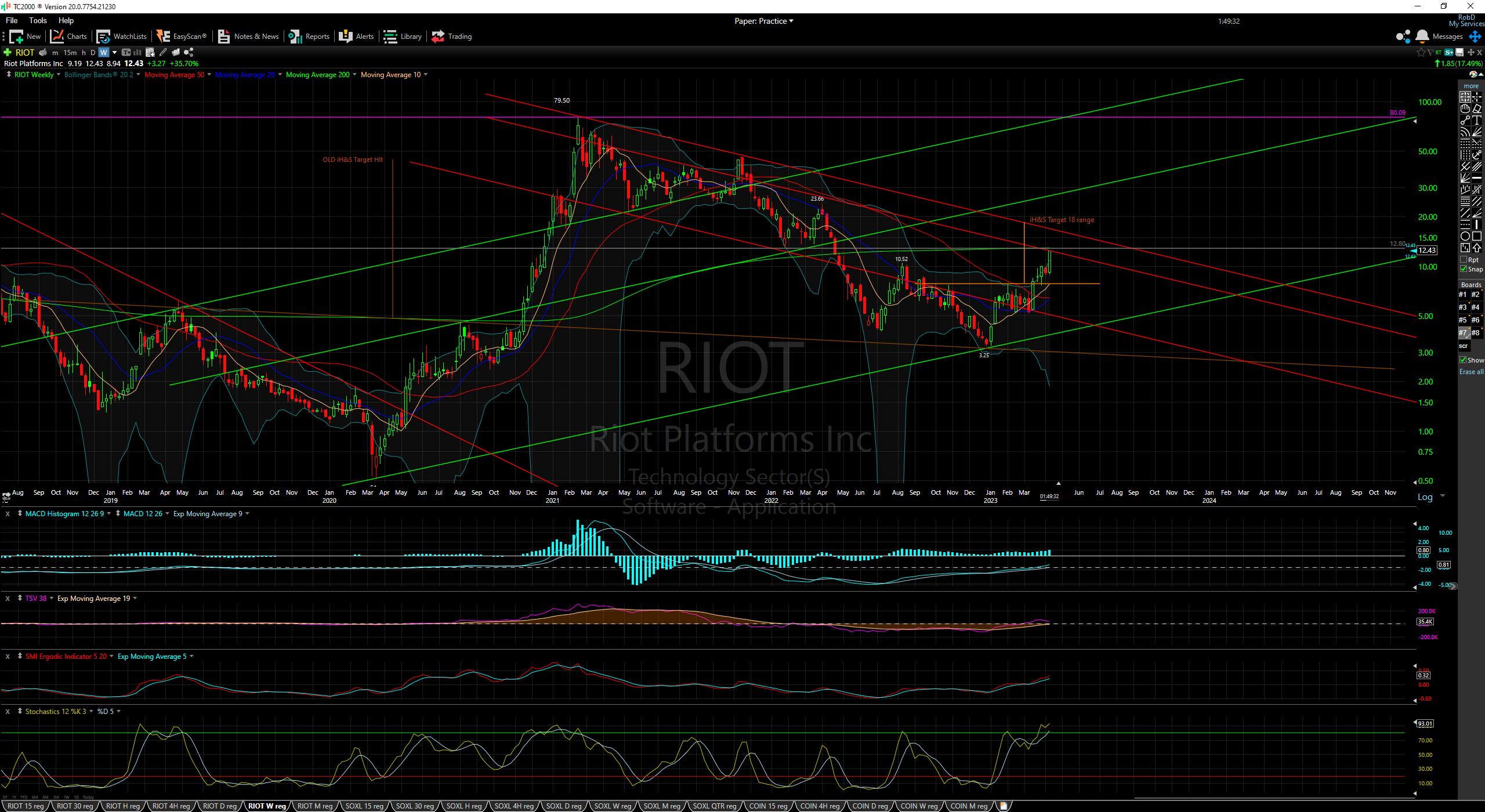This screenshot has width=1485, height=812.
Task: Open the EasyScan panel
Action: point(182,37)
